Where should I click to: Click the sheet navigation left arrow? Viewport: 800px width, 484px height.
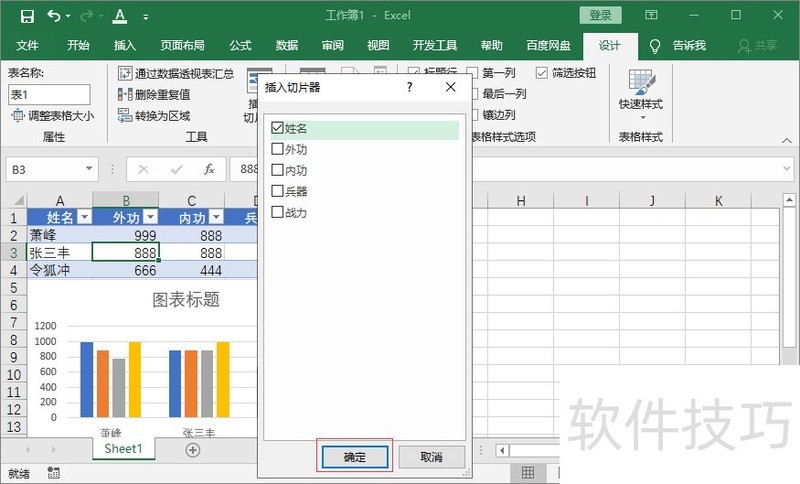tap(28, 450)
